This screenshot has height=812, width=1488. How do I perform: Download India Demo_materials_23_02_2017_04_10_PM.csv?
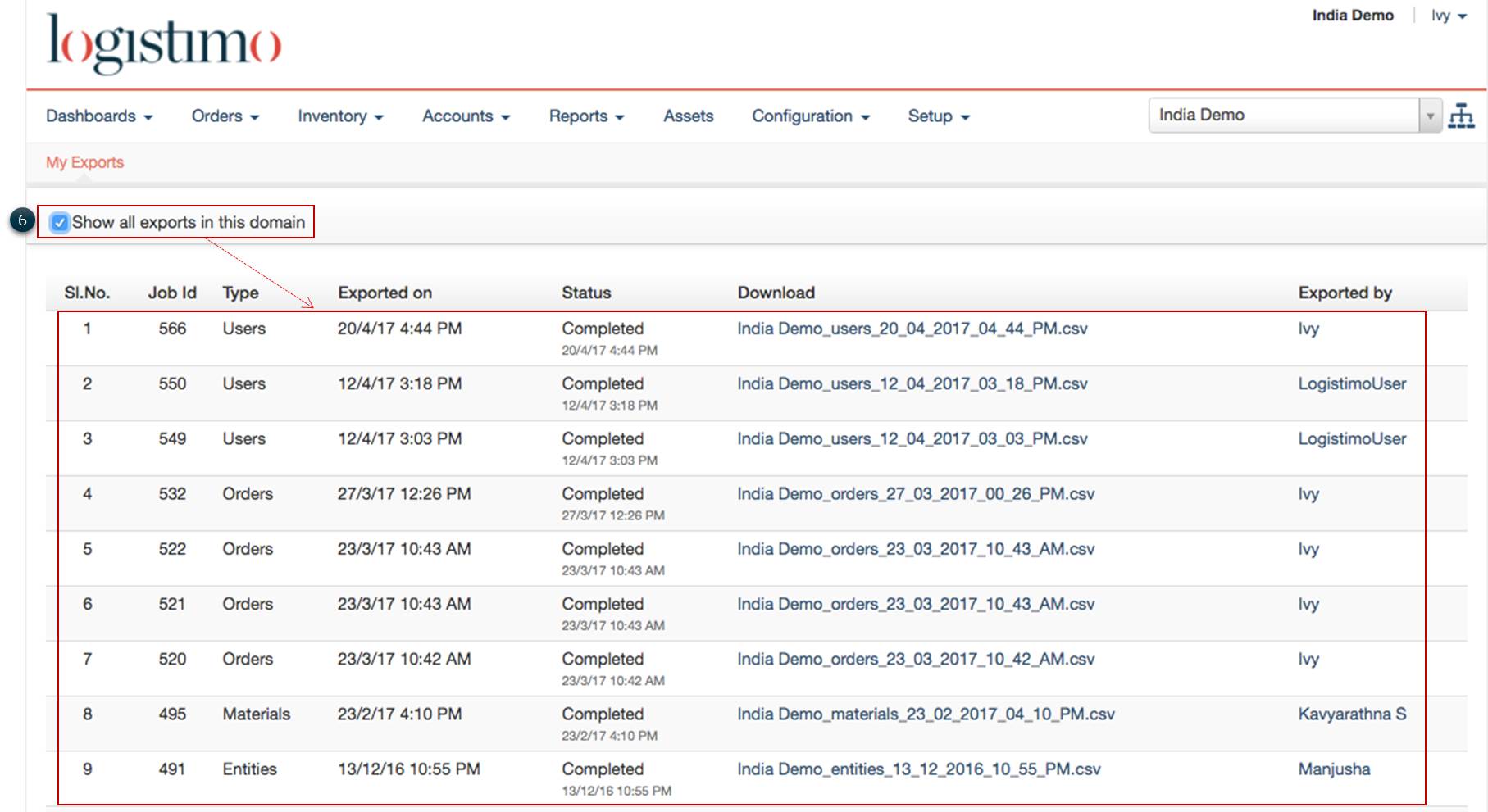[926, 714]
